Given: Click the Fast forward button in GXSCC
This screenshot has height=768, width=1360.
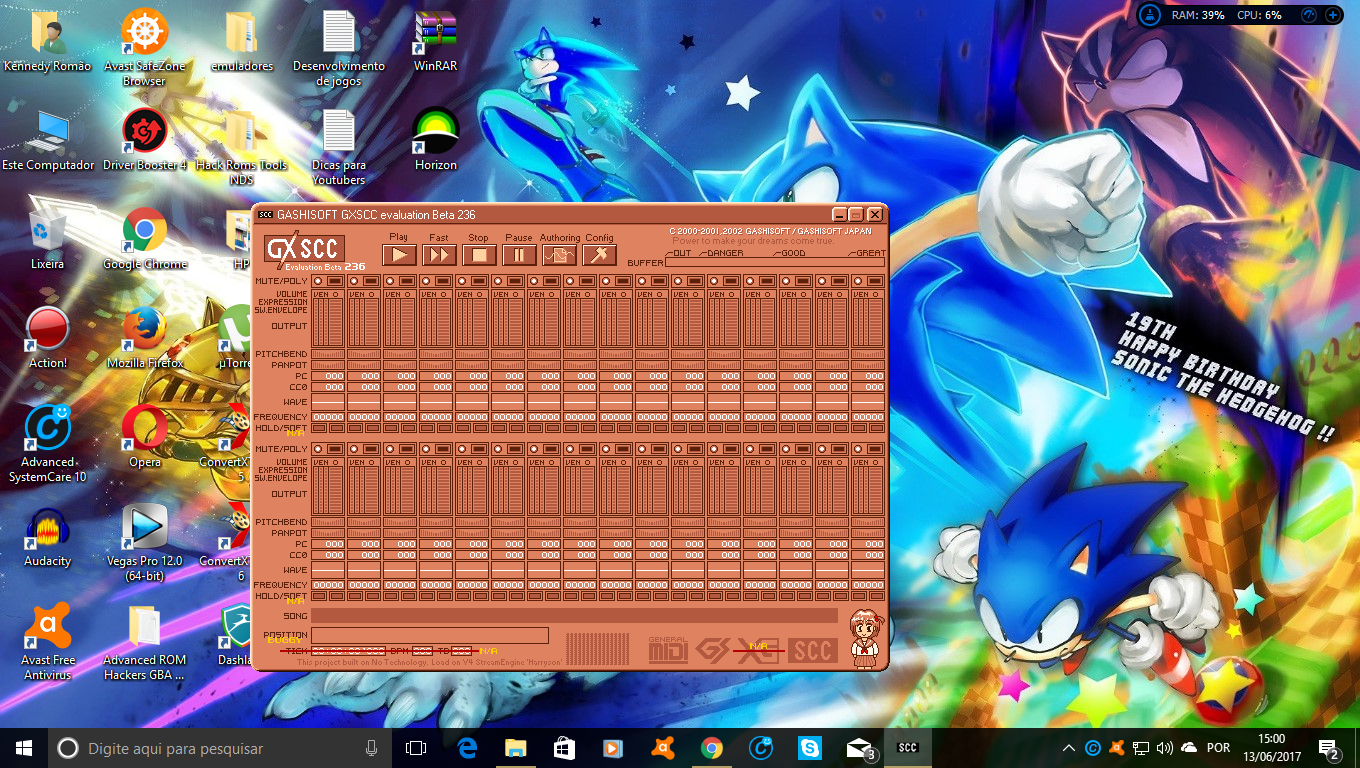Looking at the screenshot, I should (439, 255).
